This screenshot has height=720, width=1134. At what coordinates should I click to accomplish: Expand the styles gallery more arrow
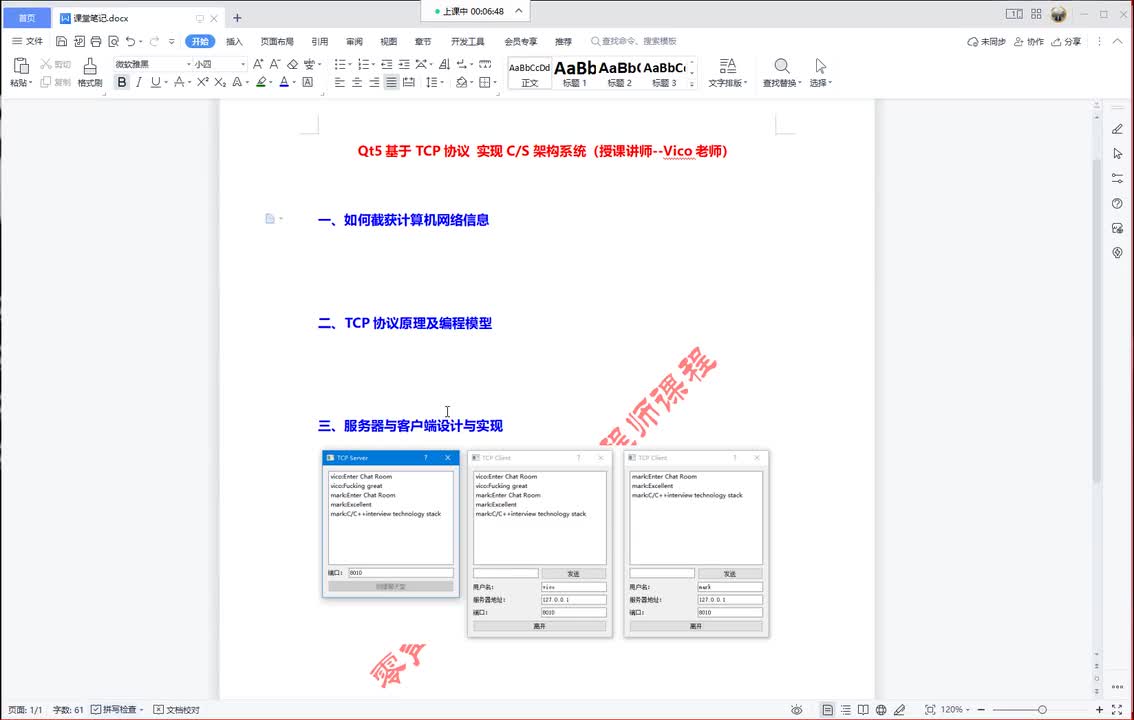click(x=691, y=83)
